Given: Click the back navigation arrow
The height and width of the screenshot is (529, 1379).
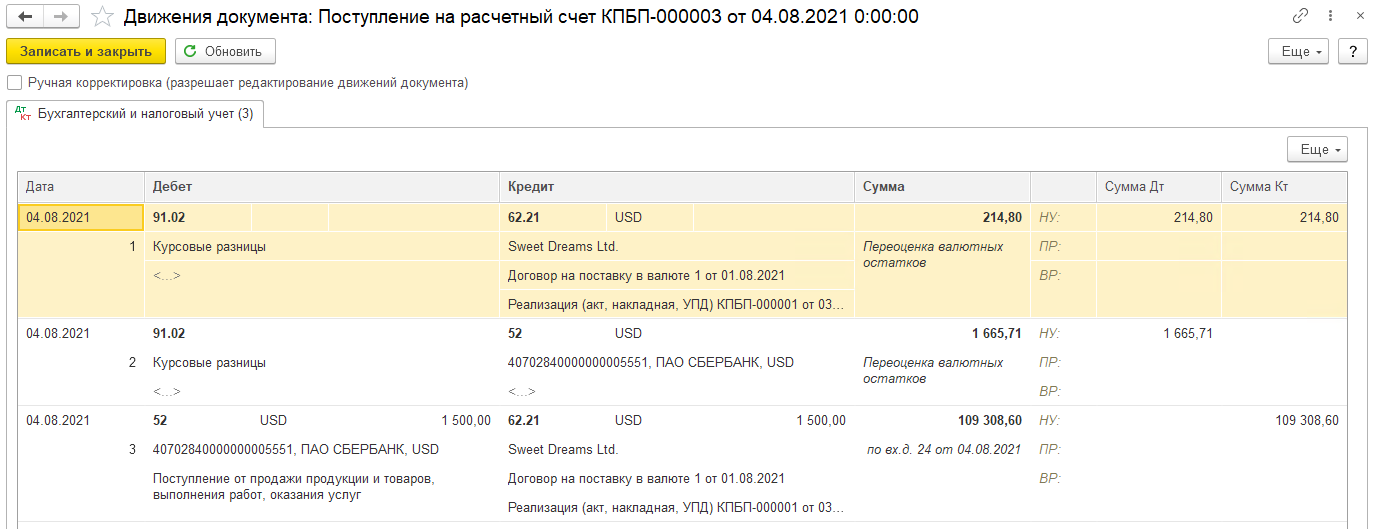Looking at the screenshot, I should tap(25, 16).
